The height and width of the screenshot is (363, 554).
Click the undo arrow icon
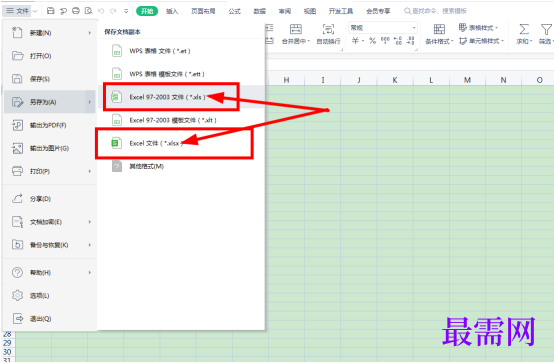[x=101, y=11]
